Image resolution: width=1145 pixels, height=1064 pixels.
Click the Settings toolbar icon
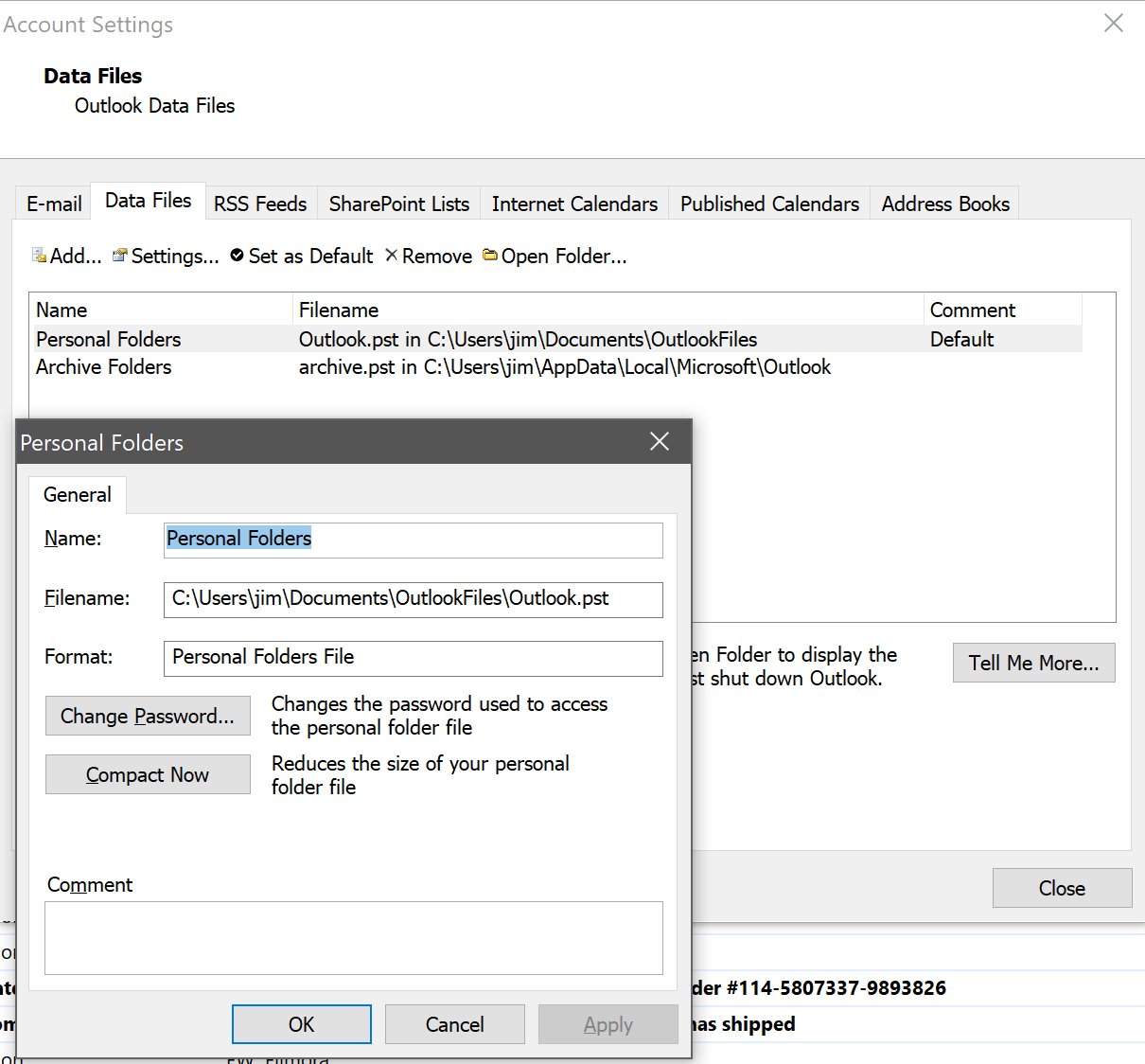[x=120, y=255]
